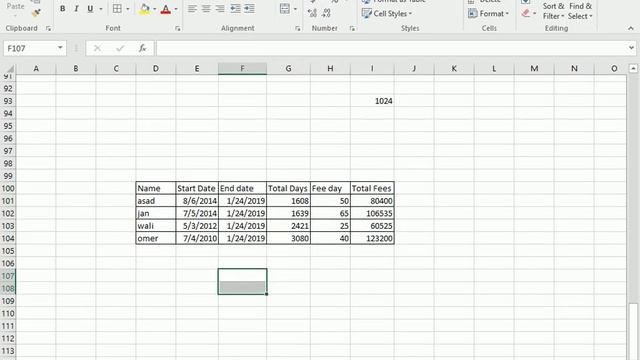Select the cell with 'omer'
Image resolution: width=640 pixels, height=360 pixels.
click(156, 238)
